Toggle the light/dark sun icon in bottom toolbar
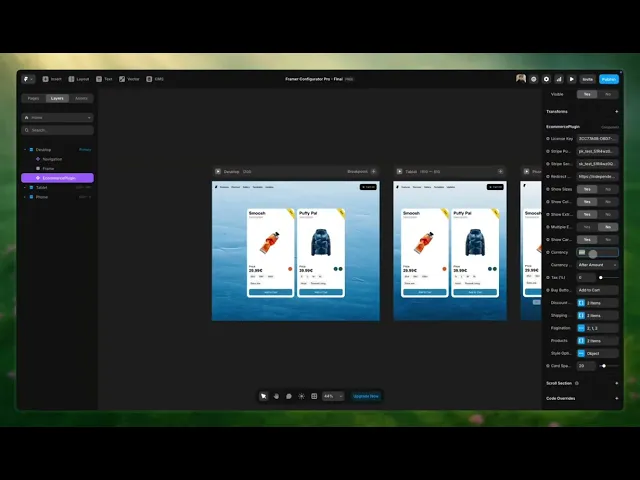640x480 pixels. pos(302,396)
